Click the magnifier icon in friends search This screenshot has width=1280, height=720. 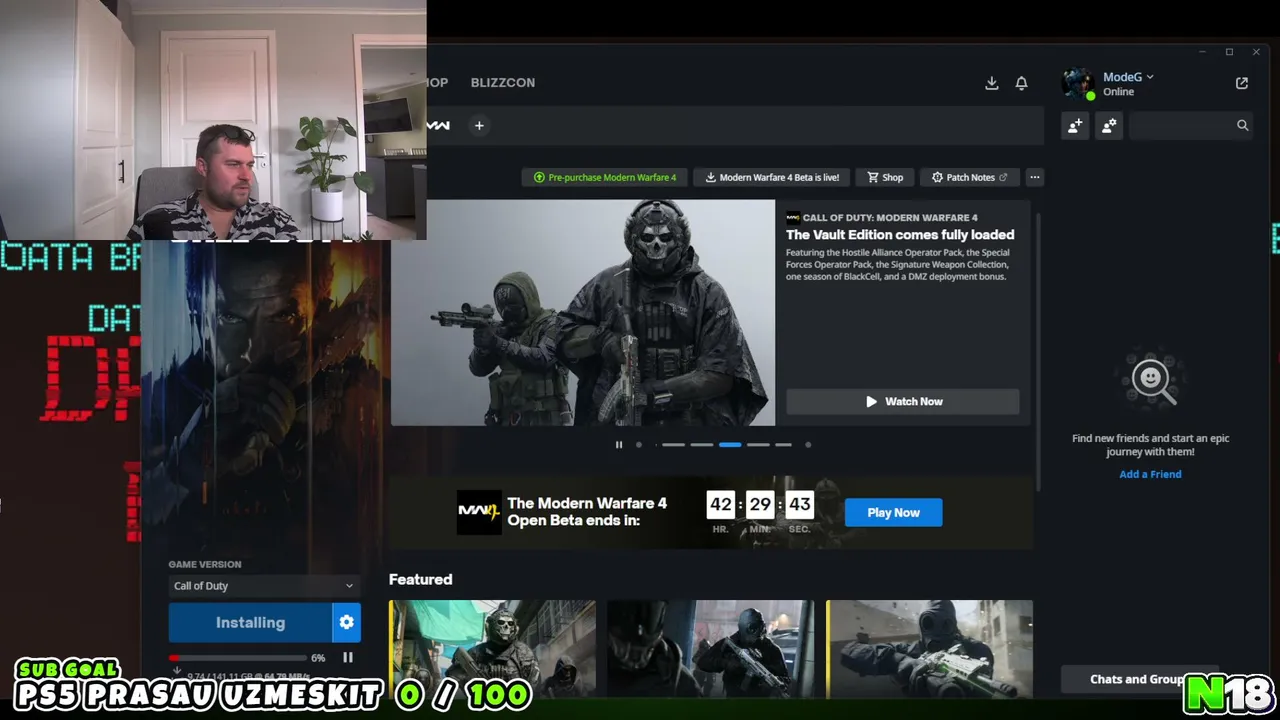[1242, 126]
